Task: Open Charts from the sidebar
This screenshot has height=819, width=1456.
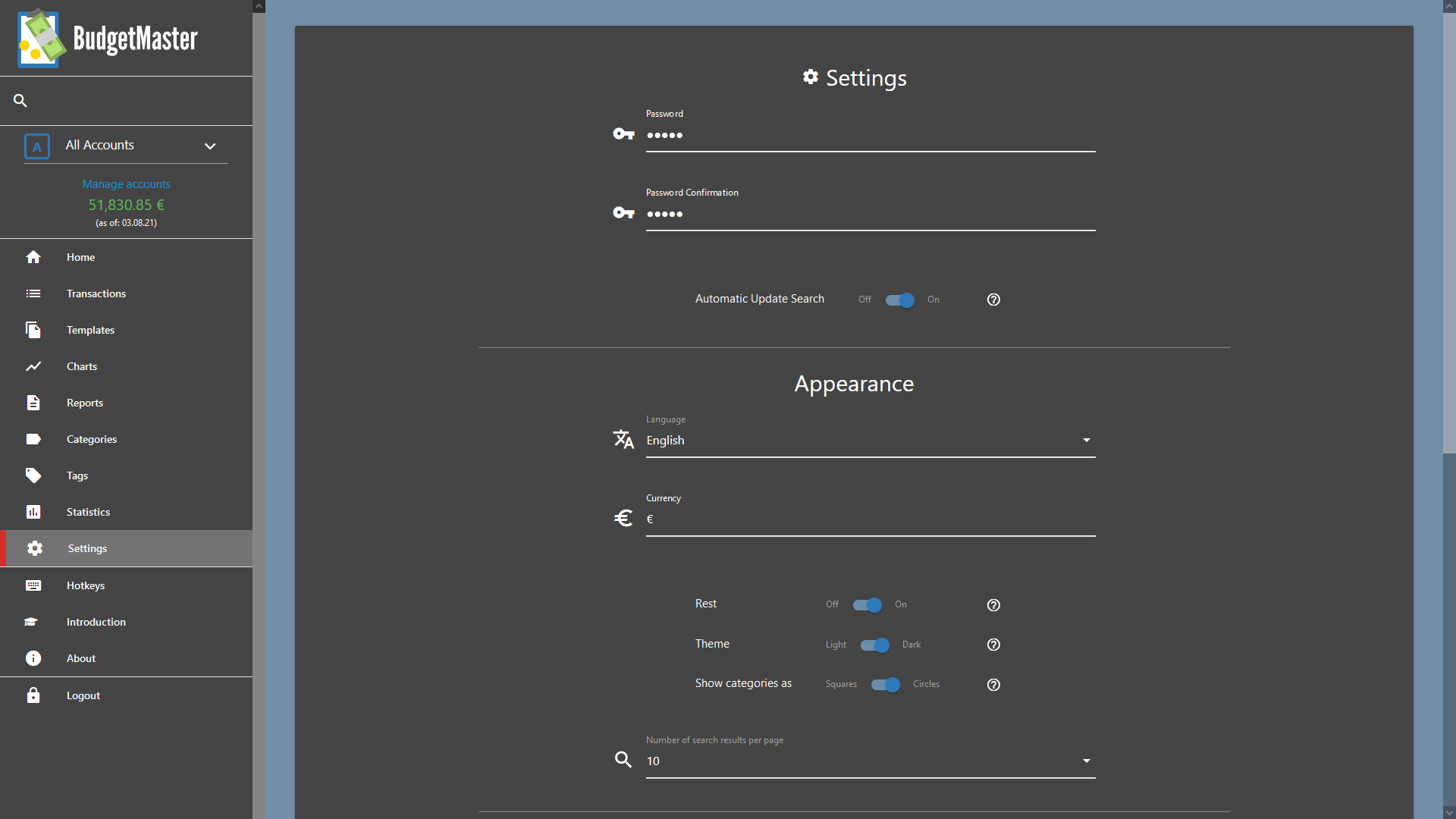Action: pyautogui.click(x=126, y=366)
